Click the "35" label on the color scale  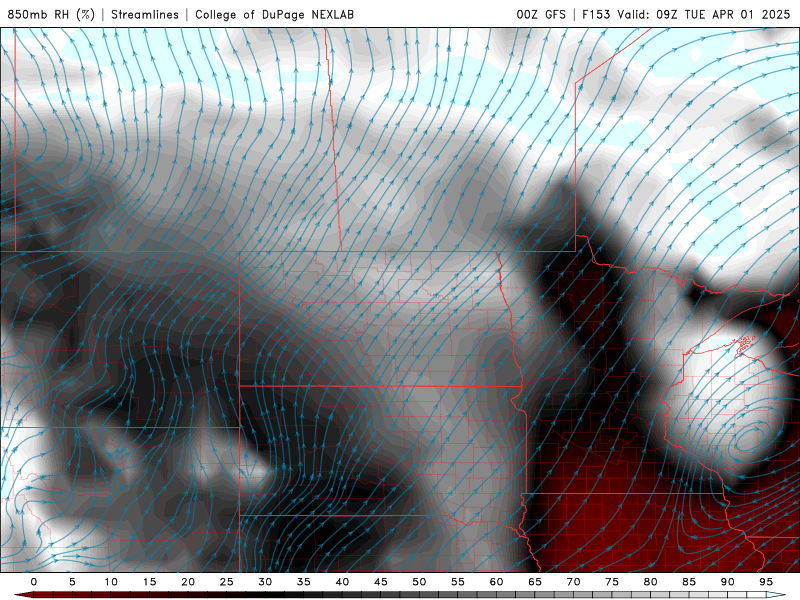click(304, 582)
